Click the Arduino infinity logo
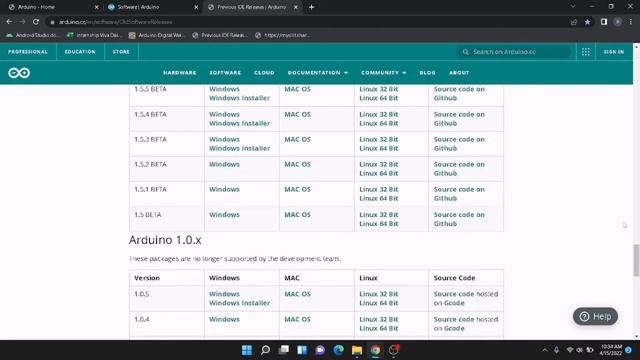The image size is (640, 360). point(19,73)
